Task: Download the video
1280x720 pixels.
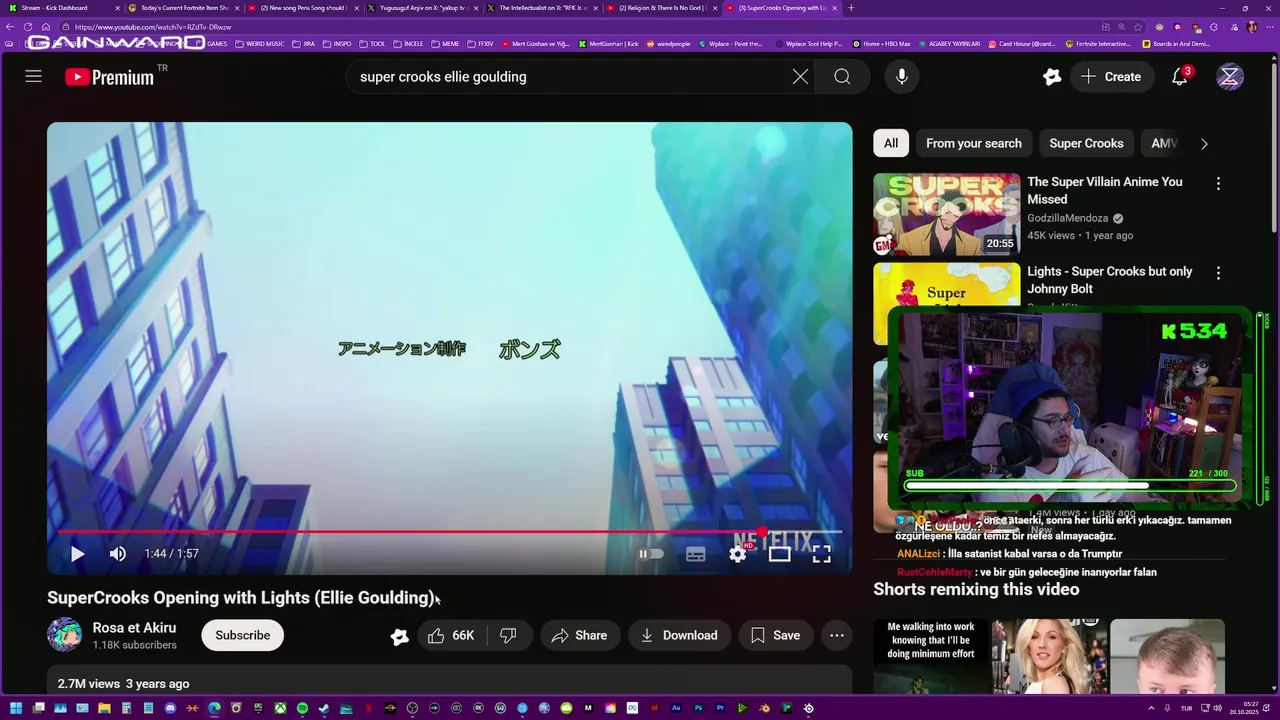Action: pyautogui.click(x=679, y=635)
